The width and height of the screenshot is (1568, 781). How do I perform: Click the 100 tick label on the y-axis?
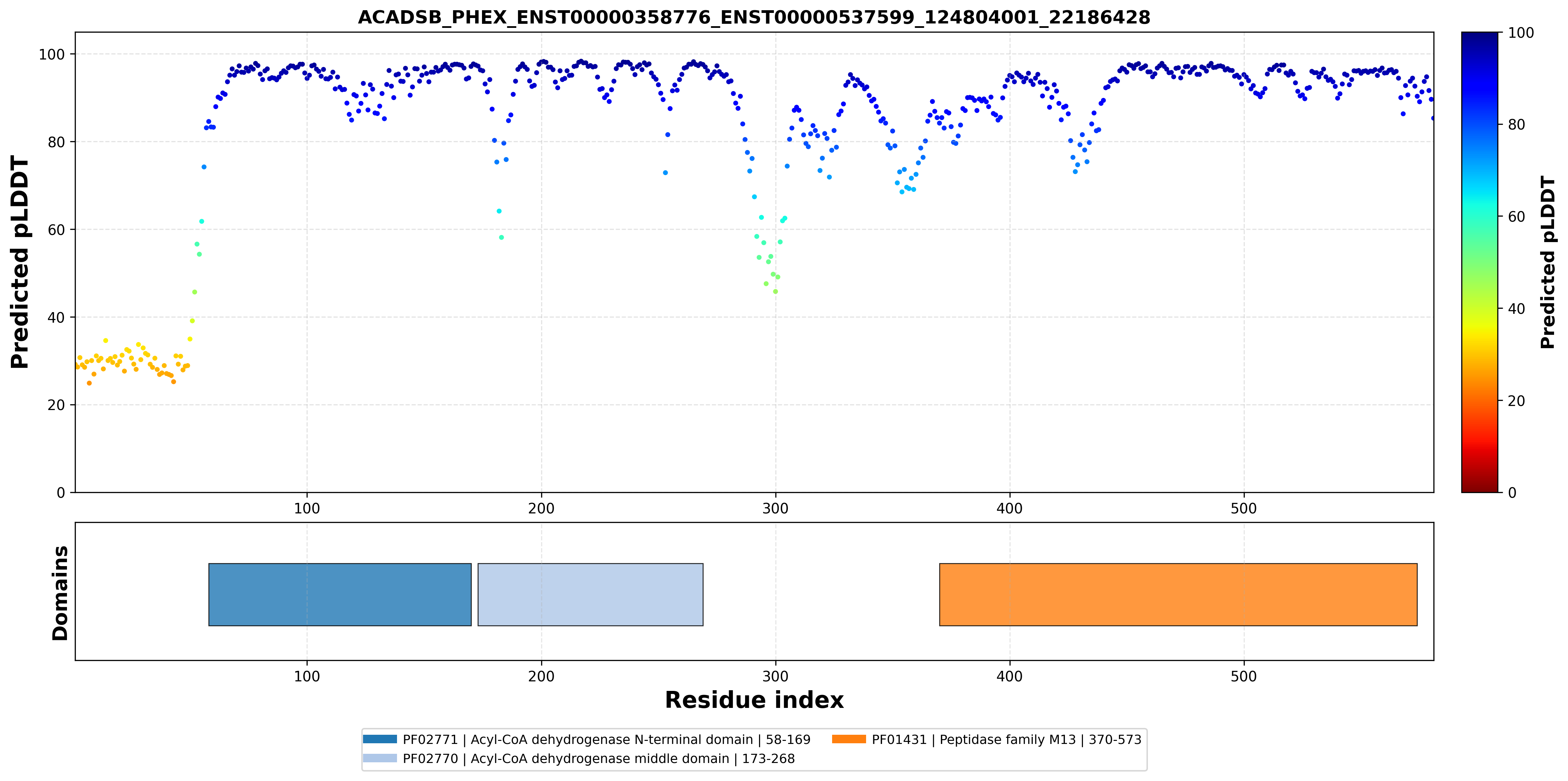51,54
